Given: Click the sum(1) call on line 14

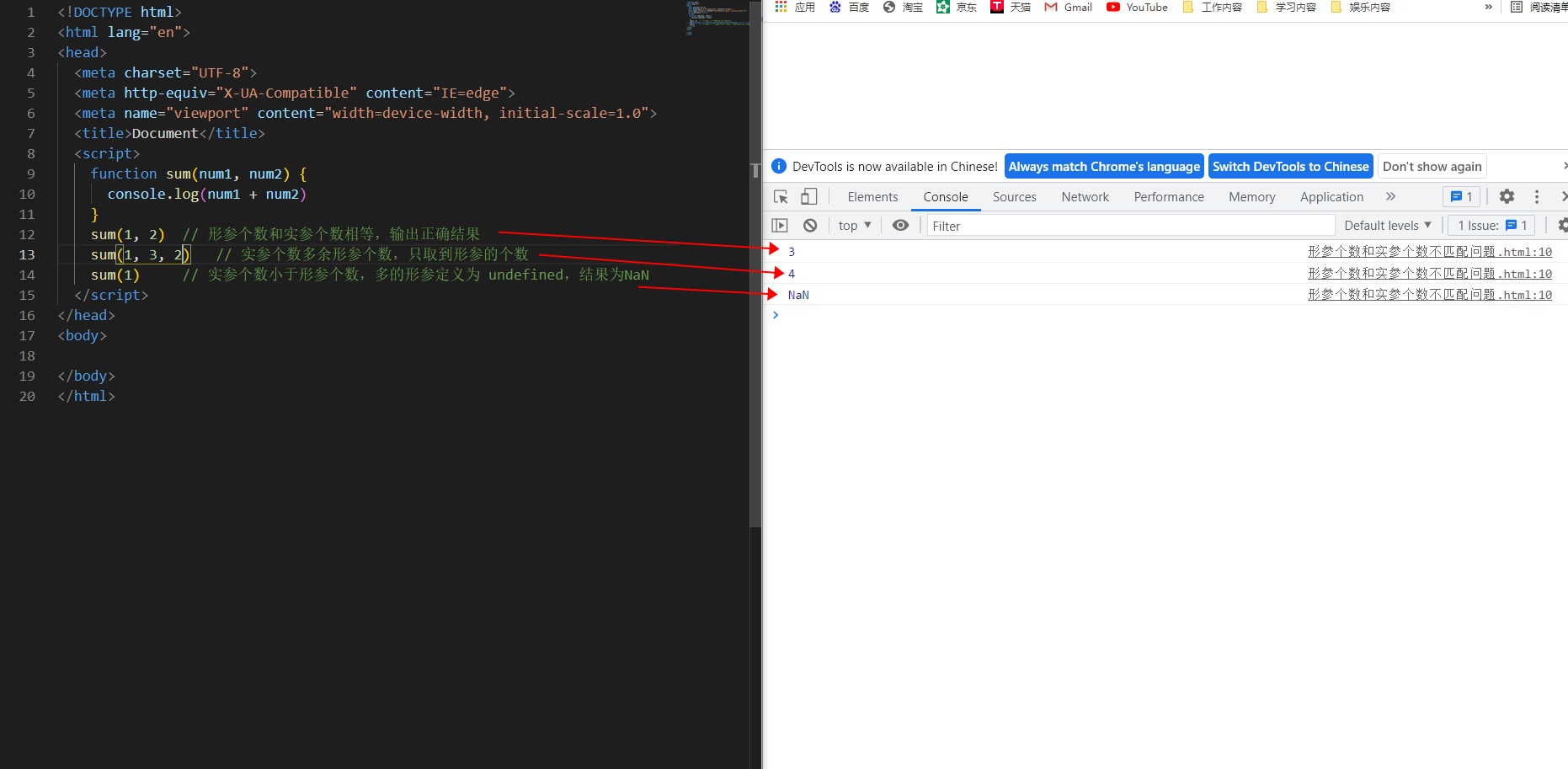Looking at the screenshot, I should pyautogui.click(x=115, y=275).
